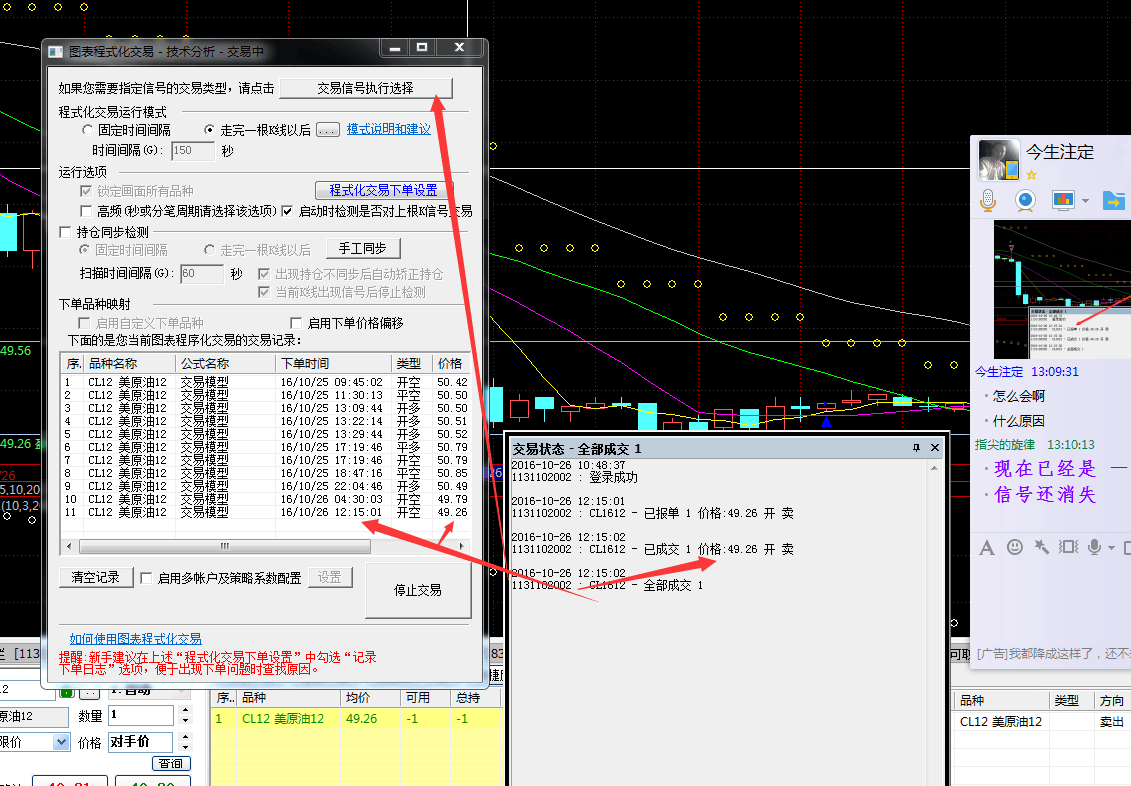Sort trade records by the 公式名称 column header
Image resolution: width=1131 pixels, height=786 pixels.
[x=225, y=363]
